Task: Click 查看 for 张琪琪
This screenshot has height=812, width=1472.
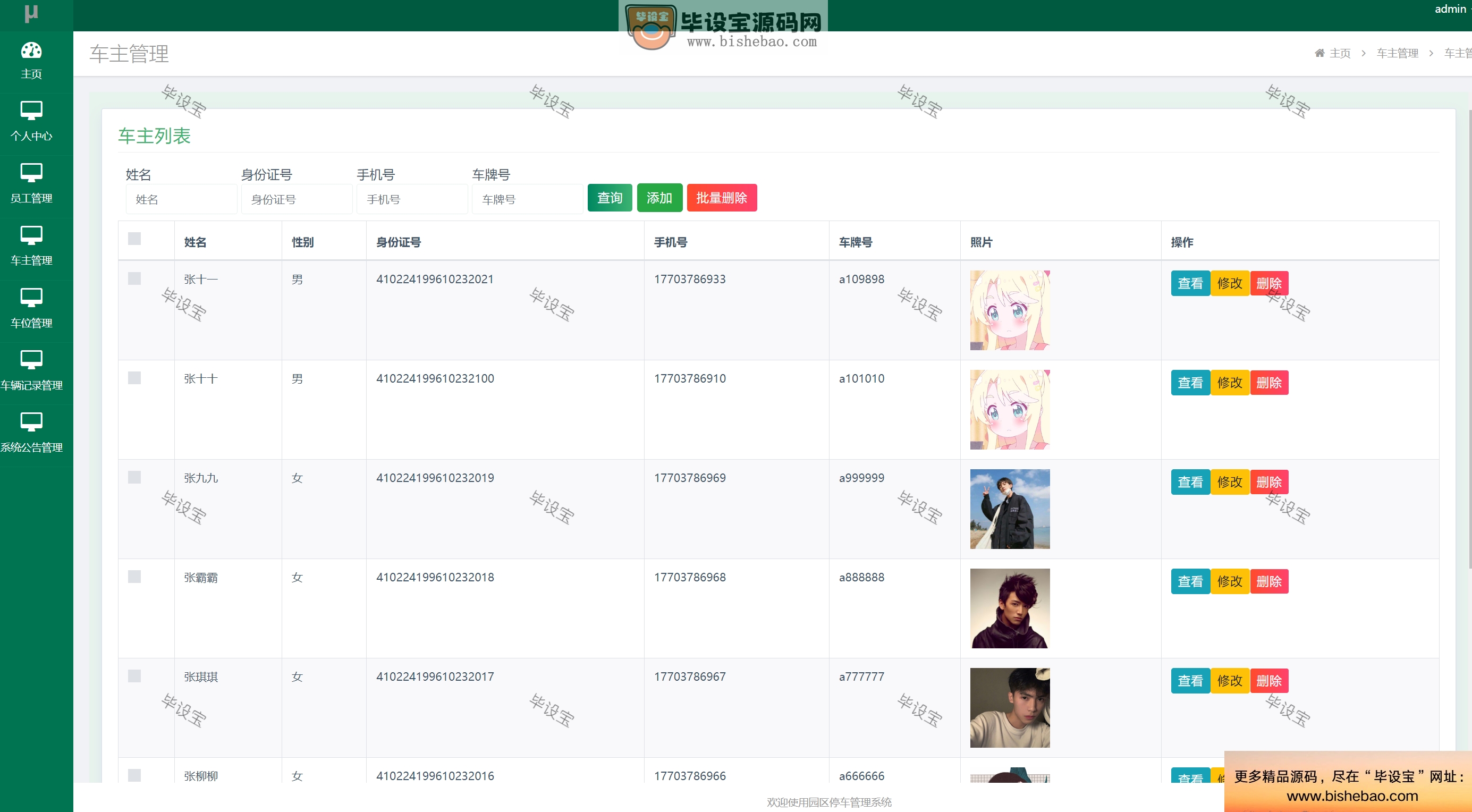Action: point(1190,681)
